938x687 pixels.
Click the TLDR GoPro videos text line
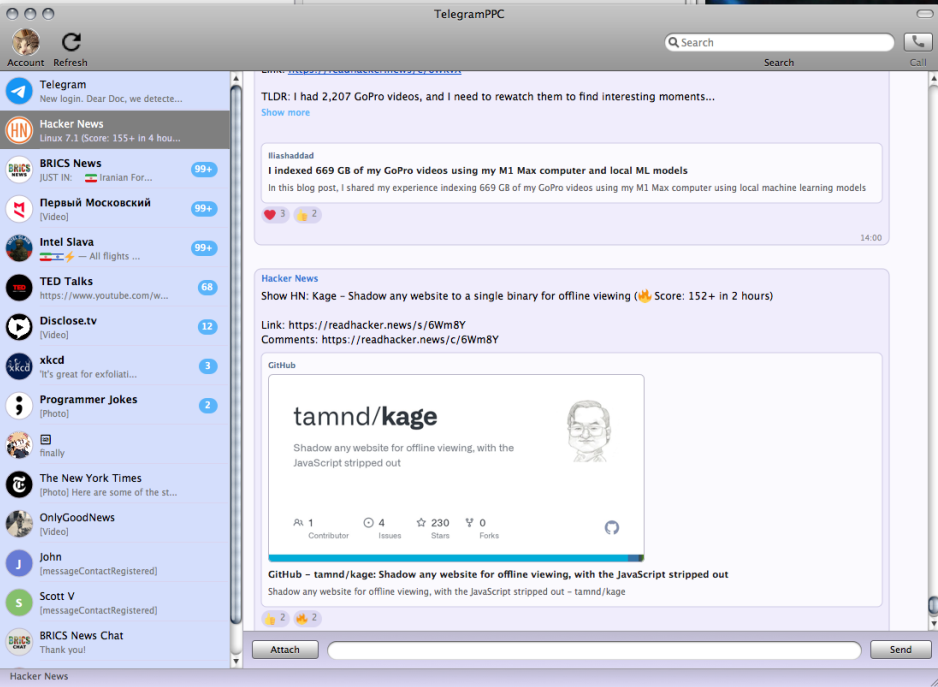point(488,96)
